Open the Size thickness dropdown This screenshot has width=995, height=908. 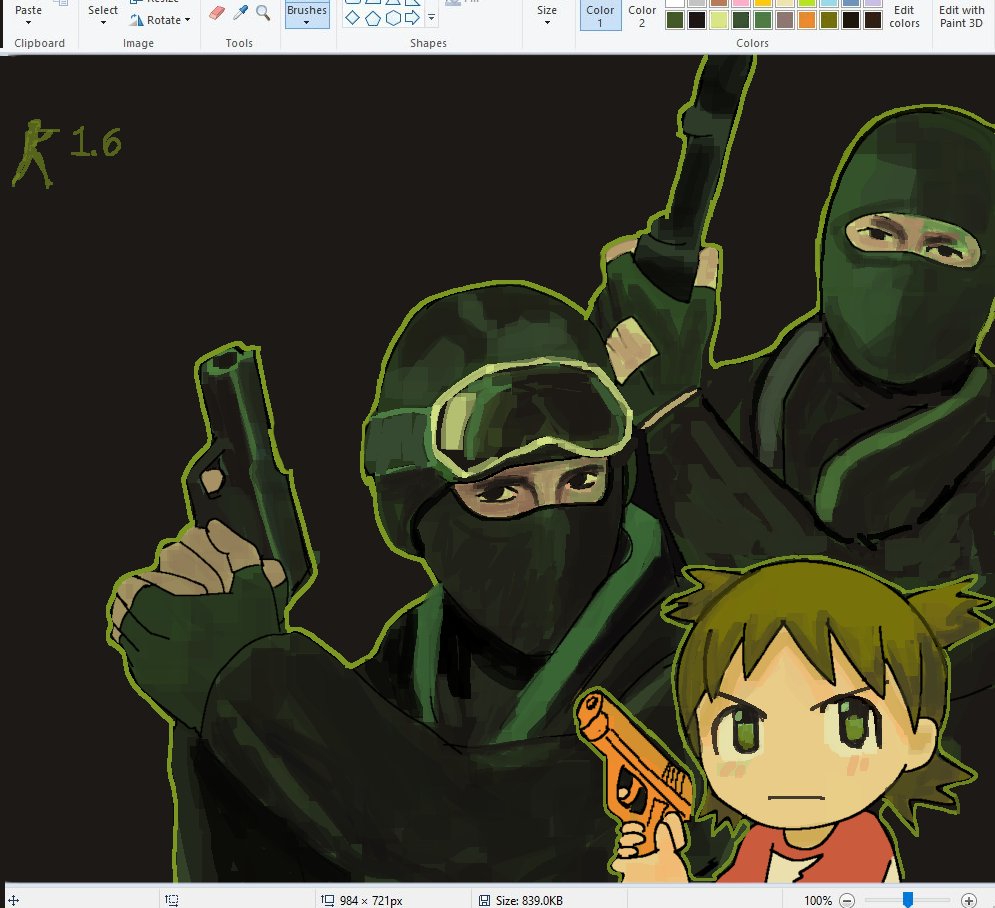coord(547,15)
